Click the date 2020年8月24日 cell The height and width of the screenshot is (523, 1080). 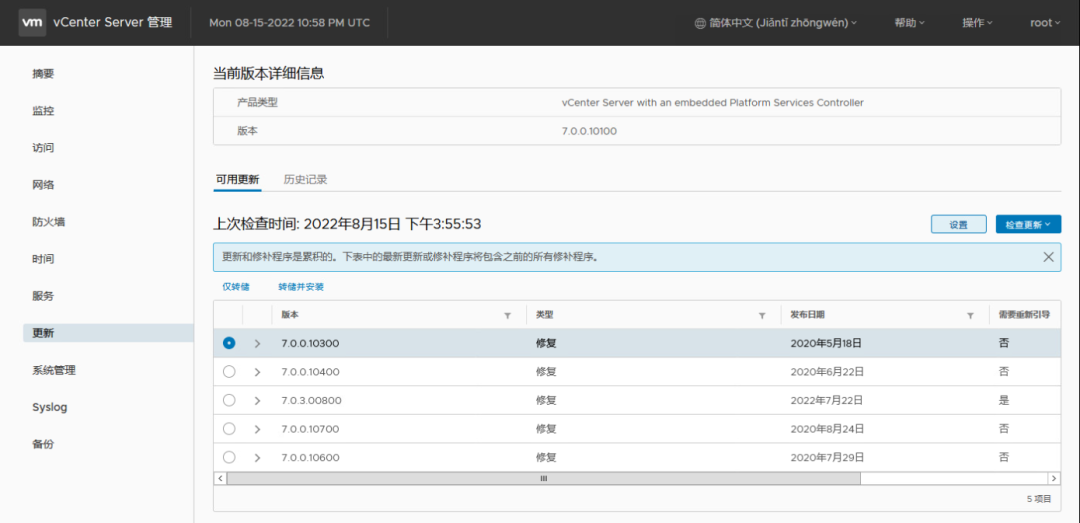tap(827, 429)
